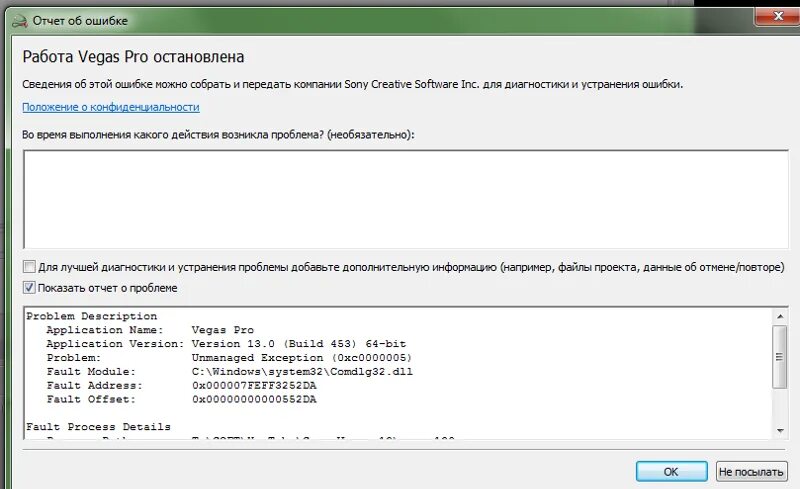The width and height of the screenshot is (800, 489).
Task: Click the 'Работа Vegas Pro остановлена' heading
Action: click(133, 57)
